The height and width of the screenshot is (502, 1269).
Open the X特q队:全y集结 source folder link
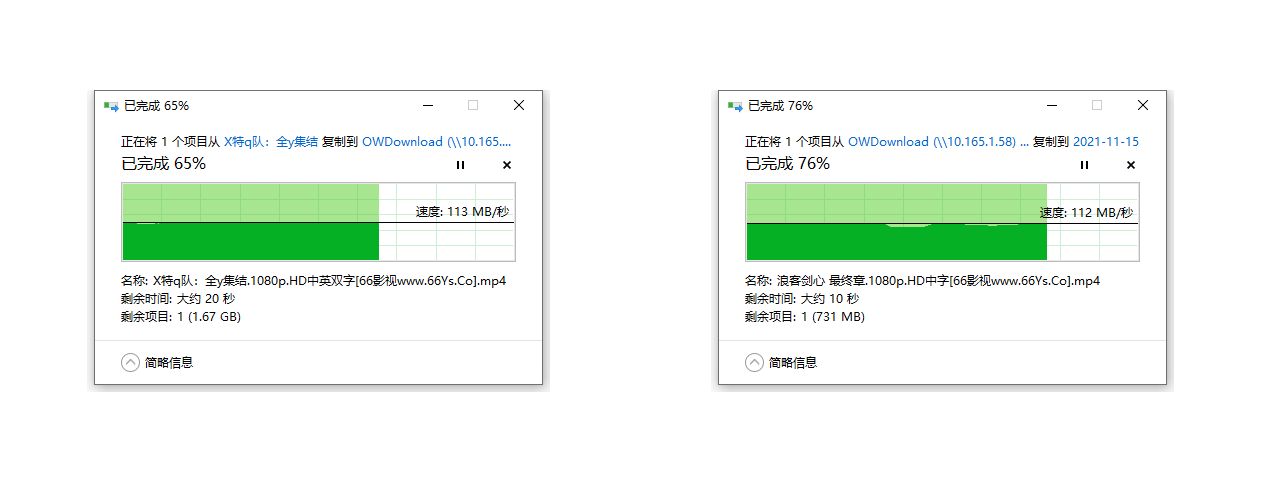pyautogui.click(x=271, y=142)
